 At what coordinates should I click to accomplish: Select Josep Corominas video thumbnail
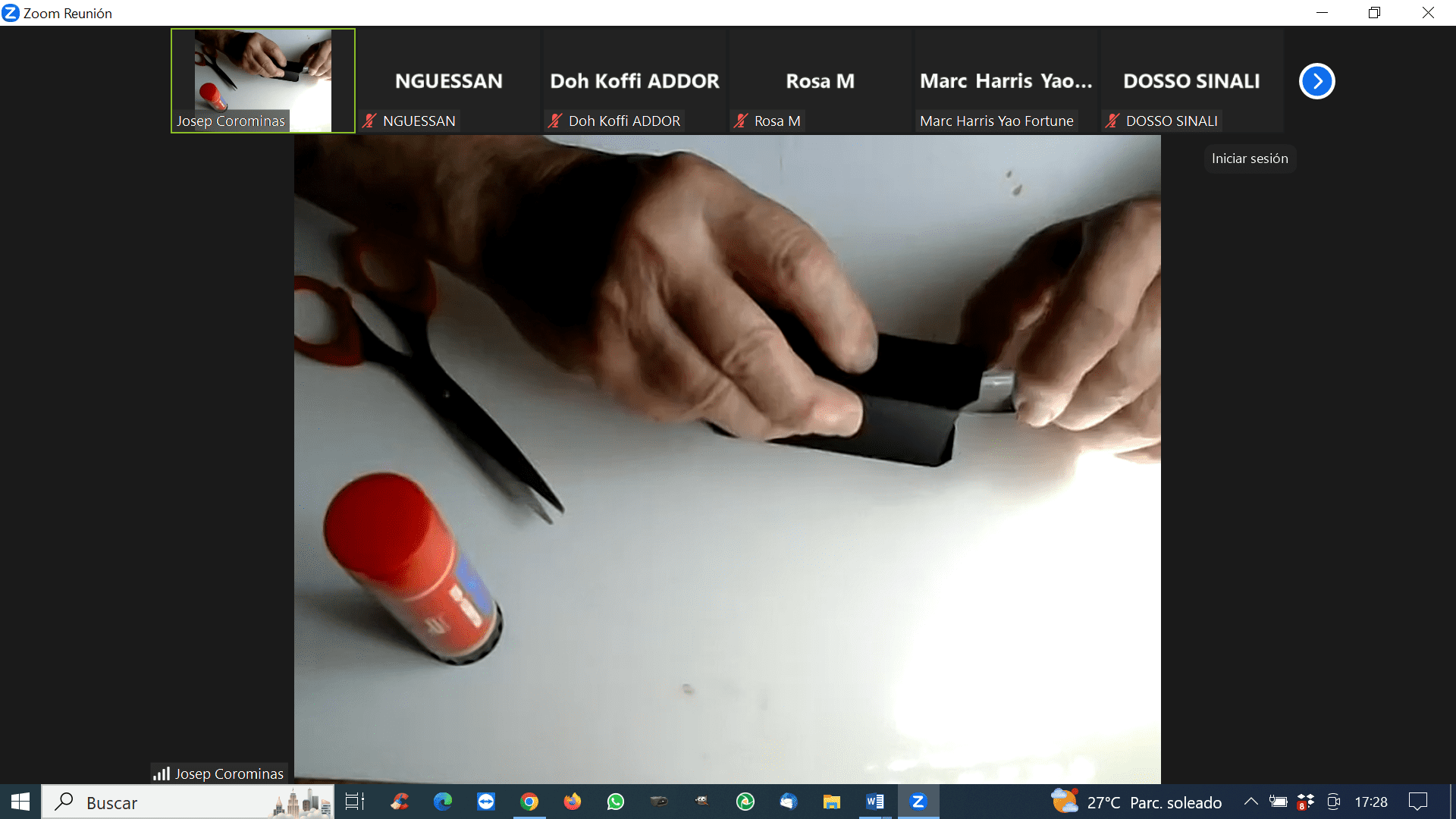coord(263,80)
